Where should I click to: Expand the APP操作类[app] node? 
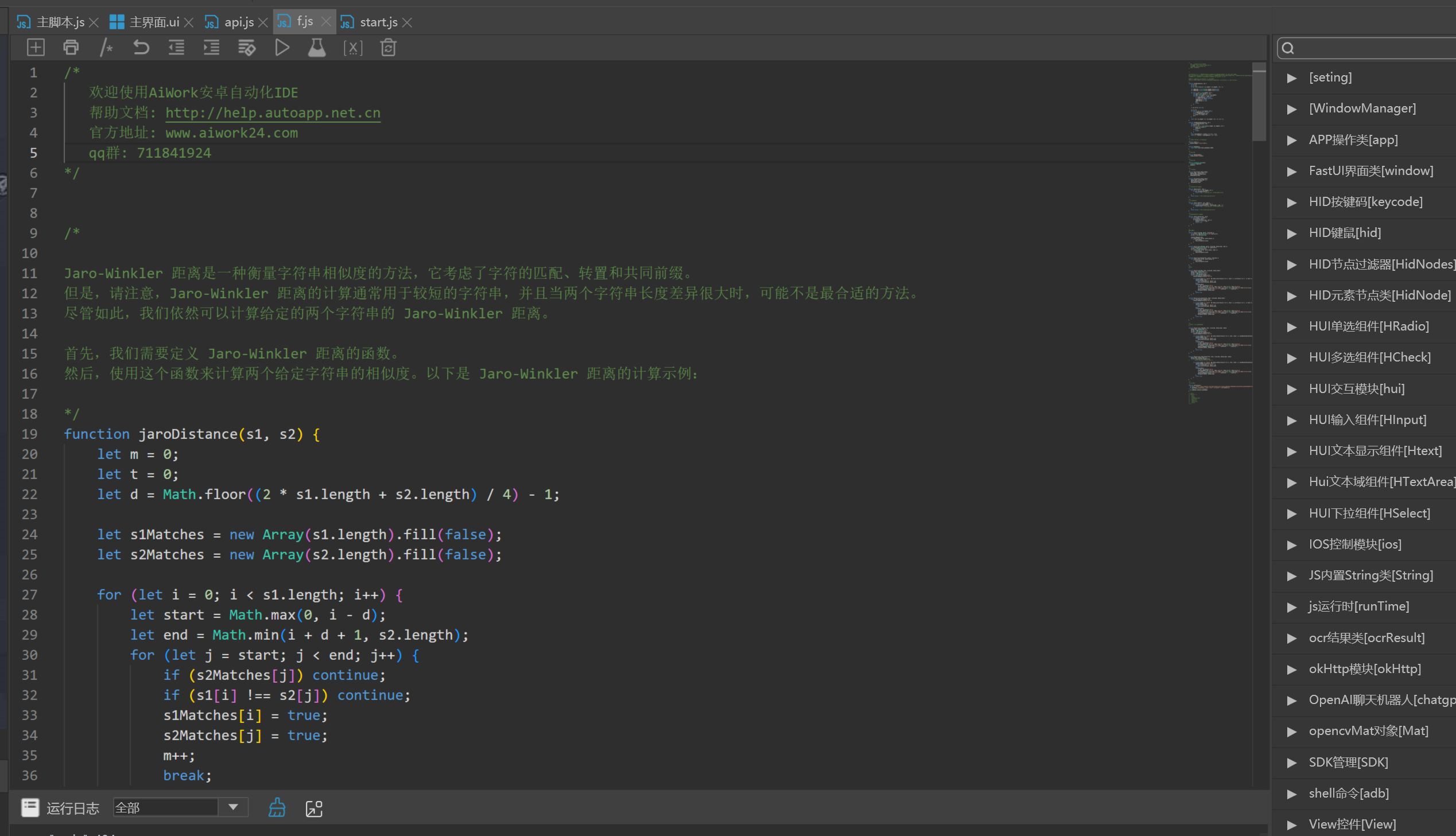point(1292,140)
